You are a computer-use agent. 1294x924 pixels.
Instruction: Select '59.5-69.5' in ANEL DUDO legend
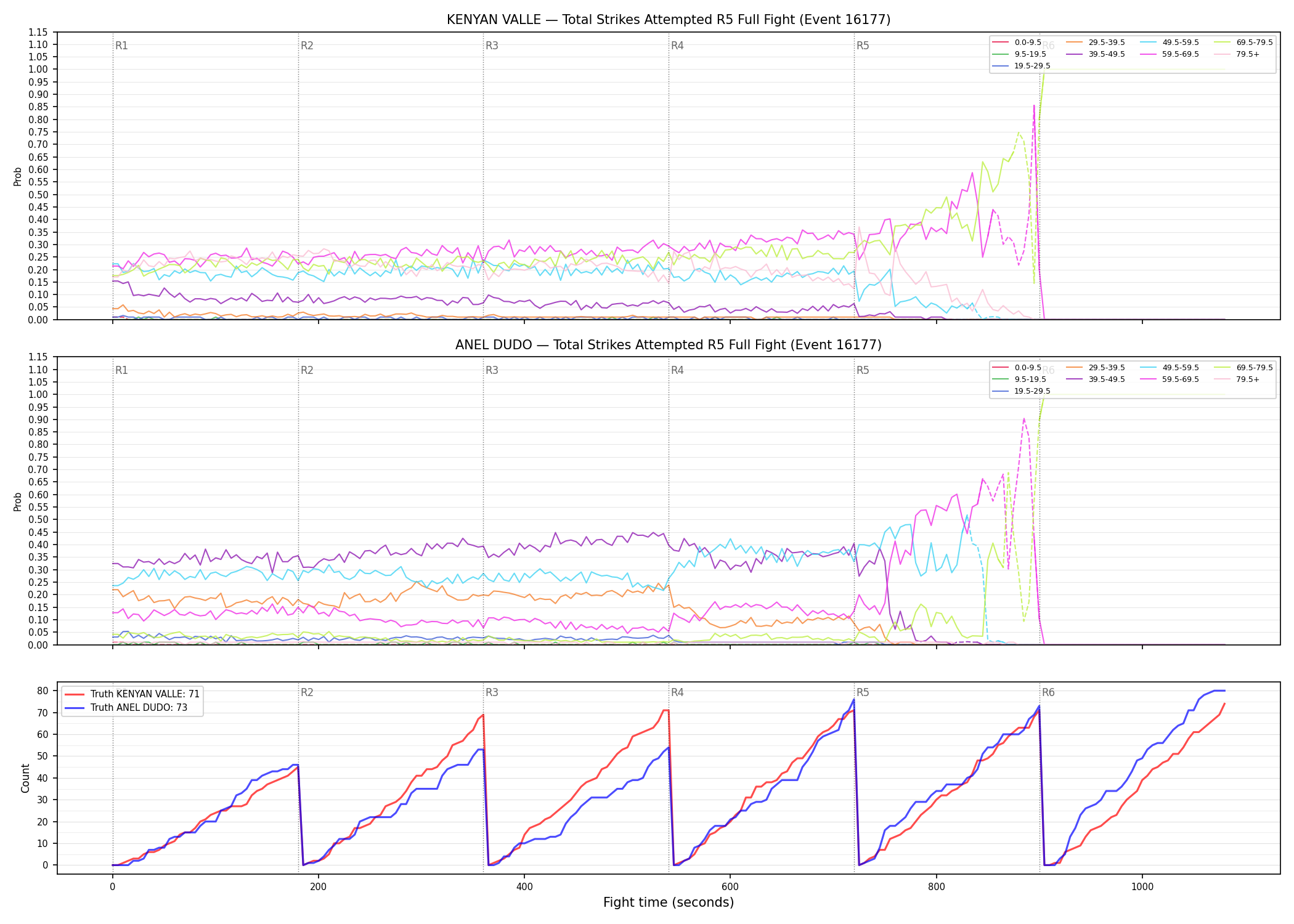coord(1181,379)
